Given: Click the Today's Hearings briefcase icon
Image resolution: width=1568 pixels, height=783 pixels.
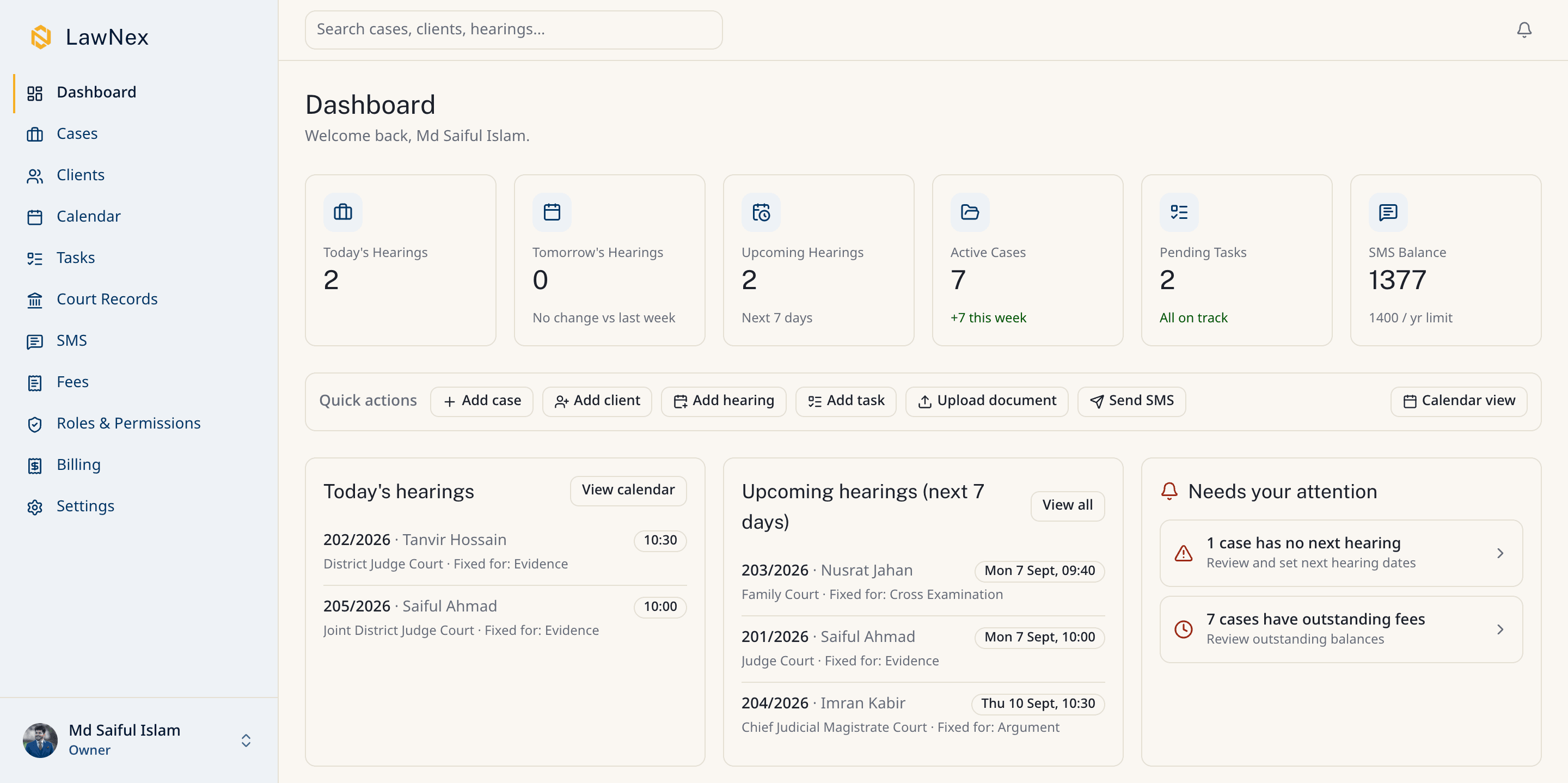Looking at the screenshot, I should [342, 212].
